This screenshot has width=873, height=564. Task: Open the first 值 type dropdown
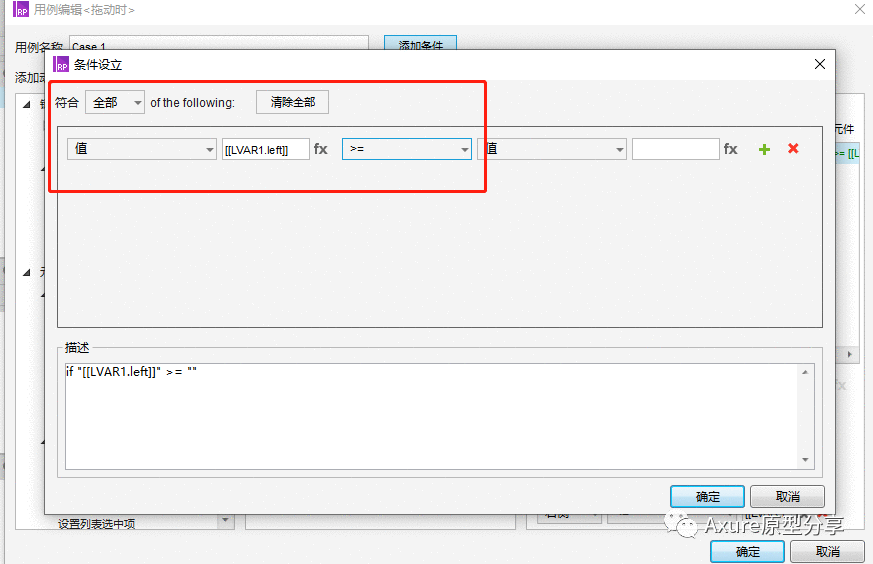[141, 149]
